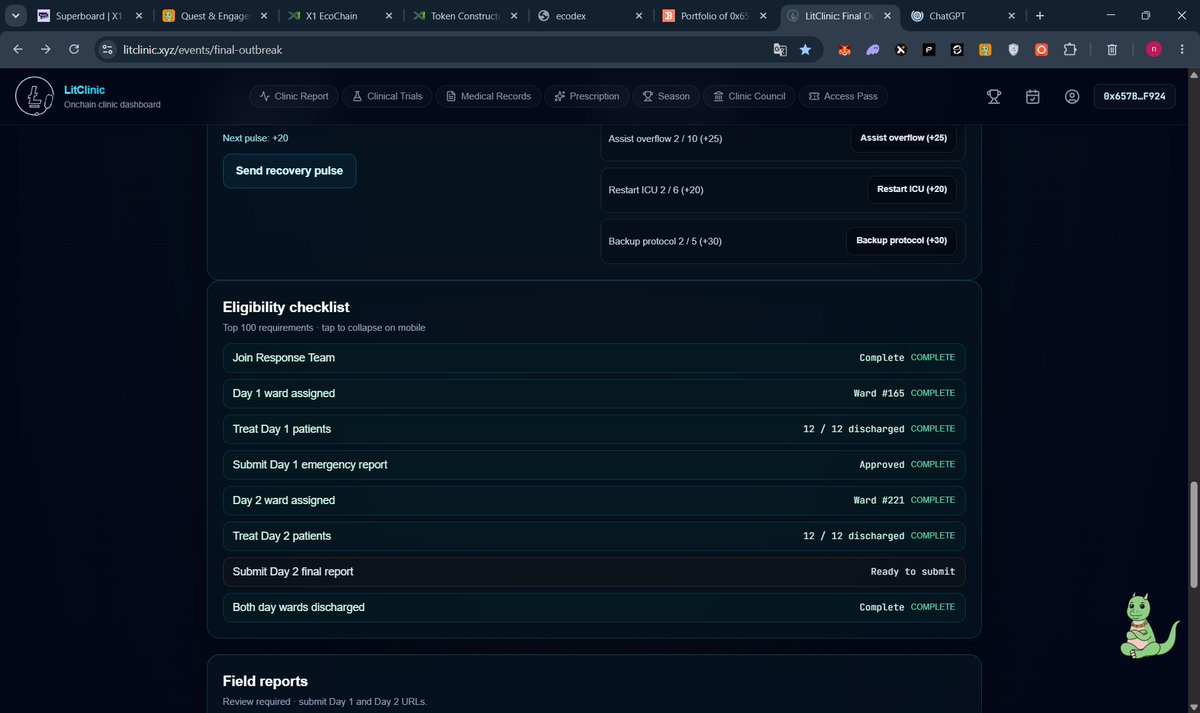Reload the page
This screenshot has width=1200, height=713.
click(x=74, y=49)
